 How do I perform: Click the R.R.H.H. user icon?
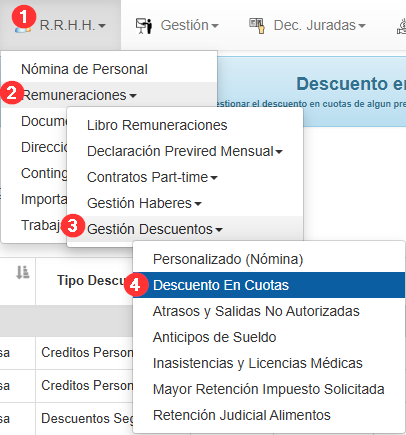tap(23, 28)
